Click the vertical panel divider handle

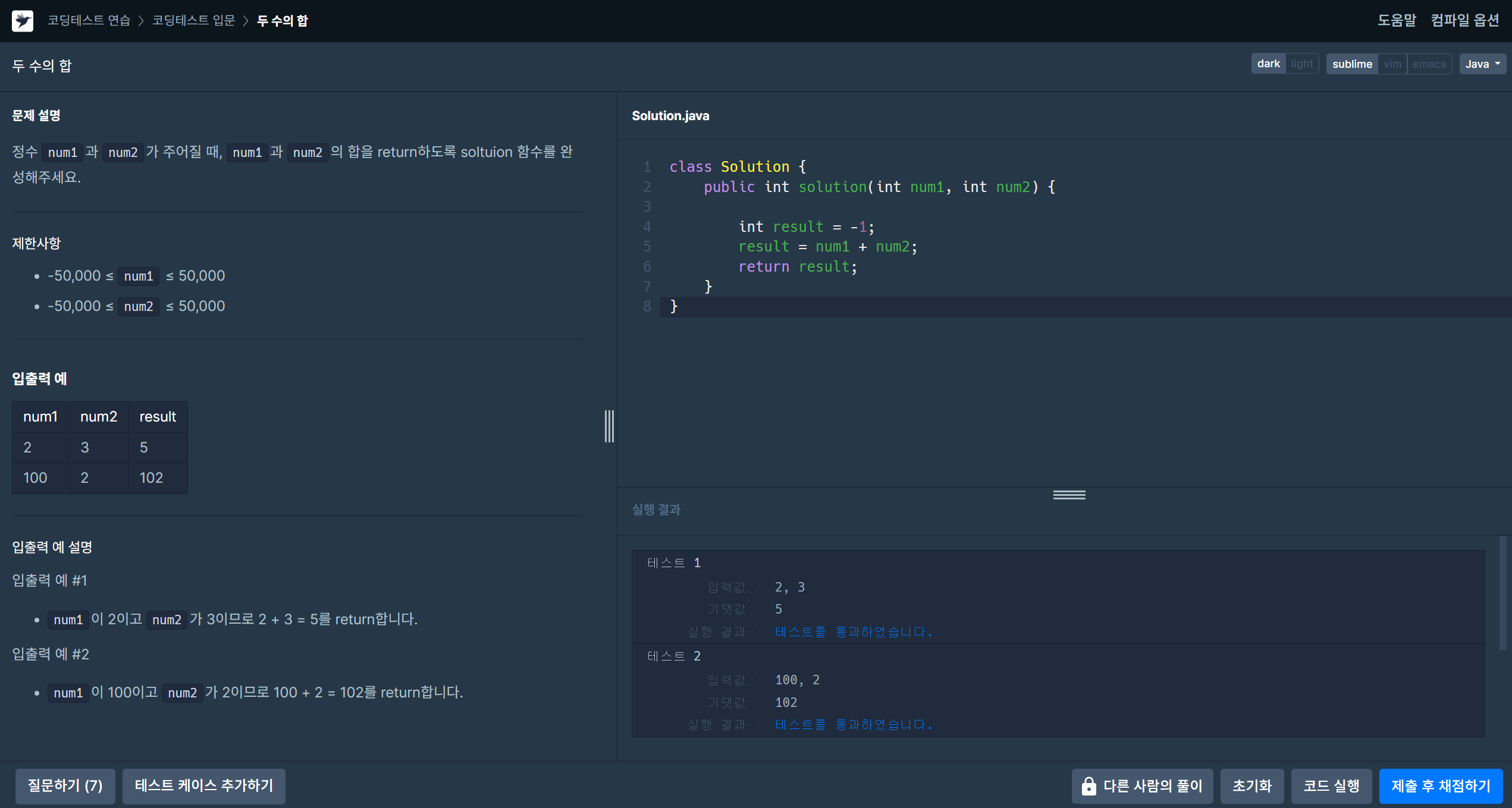pyautogui.click(x=609, y=426)
